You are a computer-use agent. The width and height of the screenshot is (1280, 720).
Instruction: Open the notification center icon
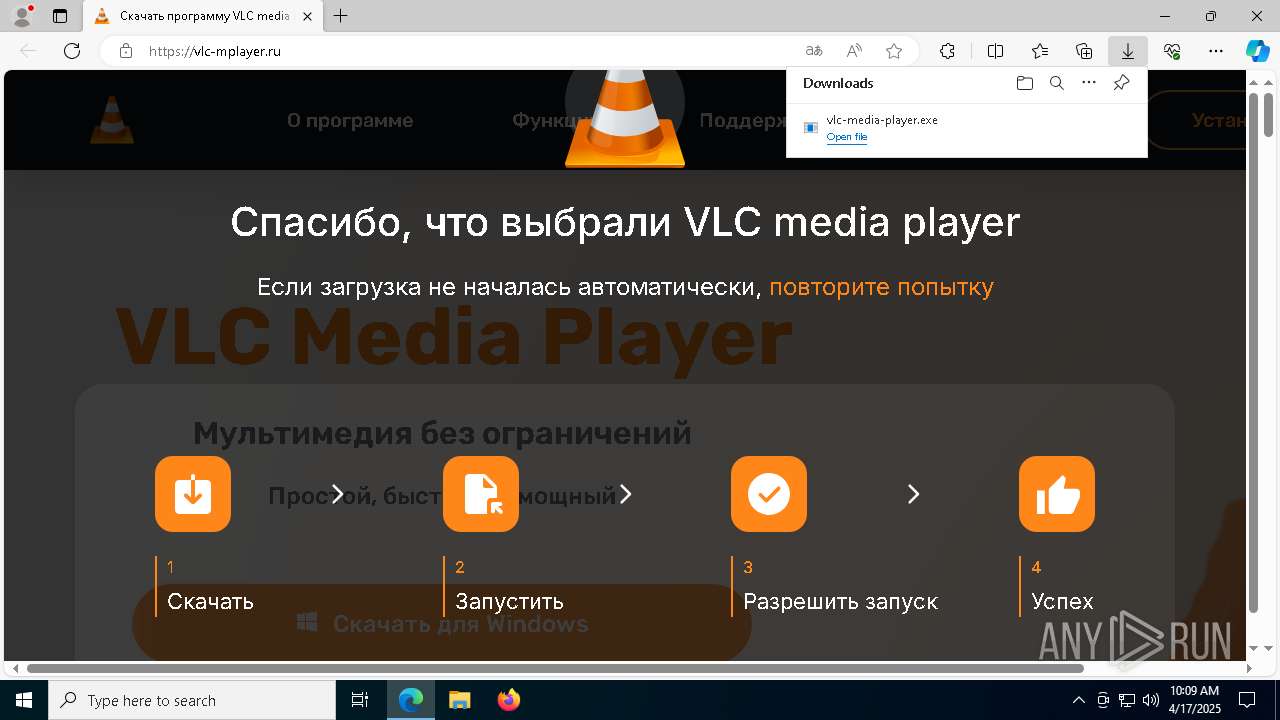point(1248,700)
